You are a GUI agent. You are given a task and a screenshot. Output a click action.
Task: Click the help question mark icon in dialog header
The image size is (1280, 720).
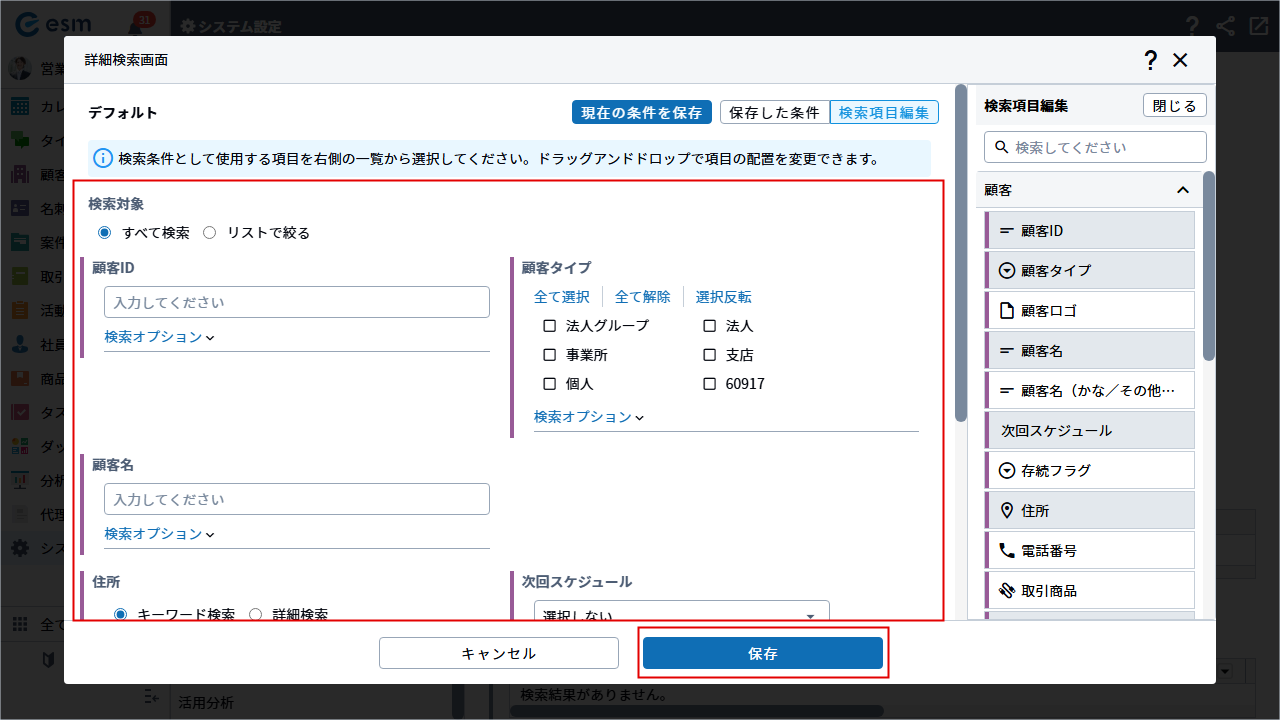point(1151,60)
